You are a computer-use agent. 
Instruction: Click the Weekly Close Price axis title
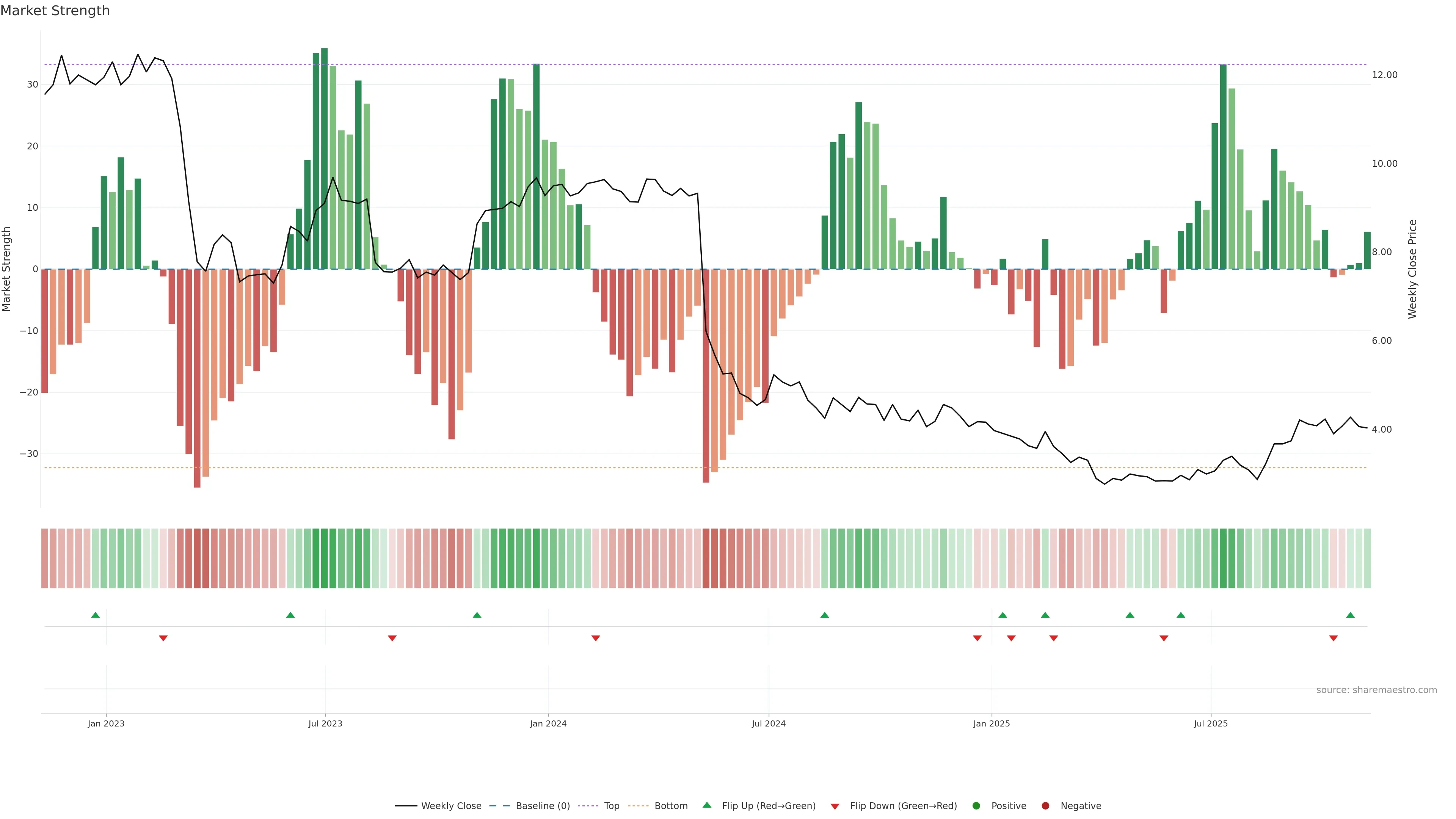click(1412, 269)
